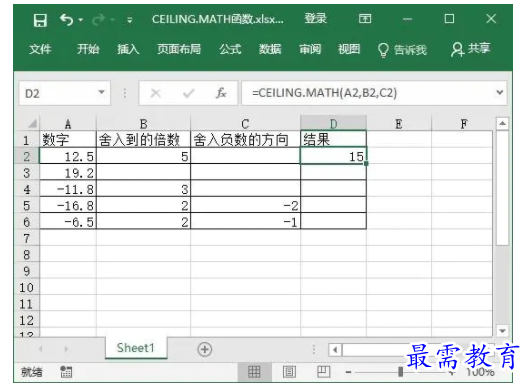
Task: Expand the formula bar chevron
Action: tap(500, 92)
